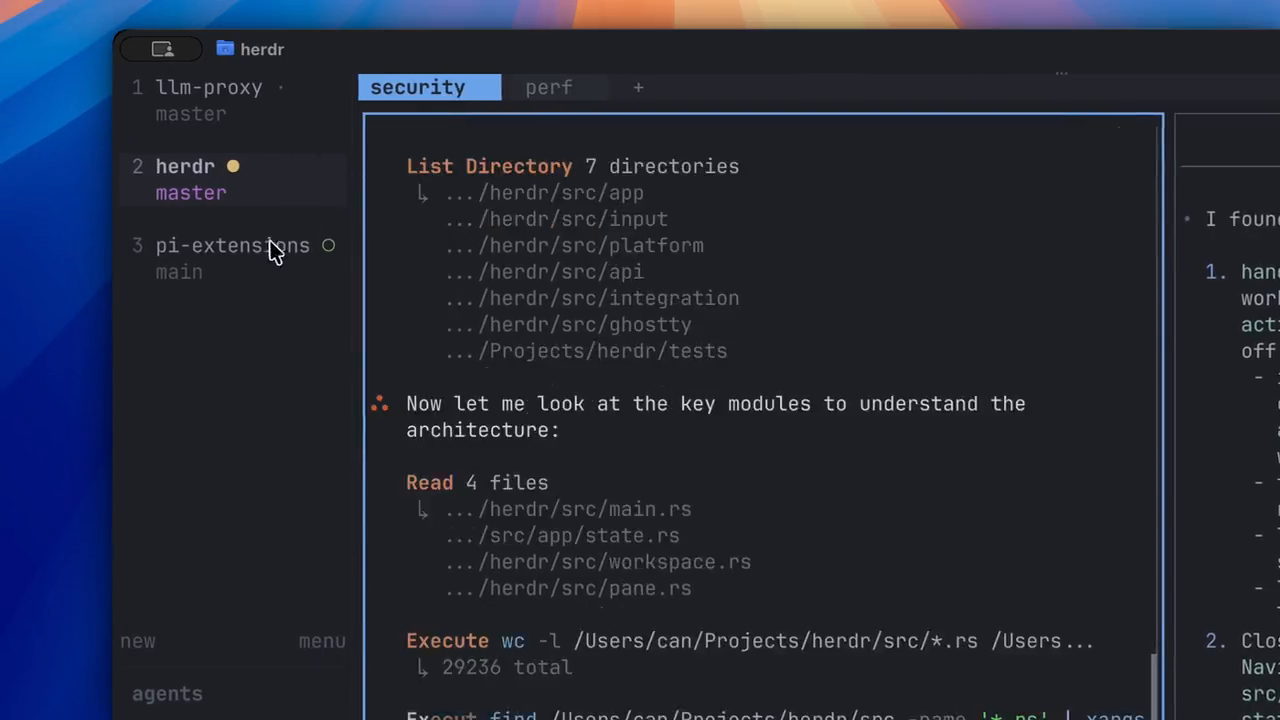1280x720 pixels.
Task: Switch to the perf tab
Action: [549, 87]
